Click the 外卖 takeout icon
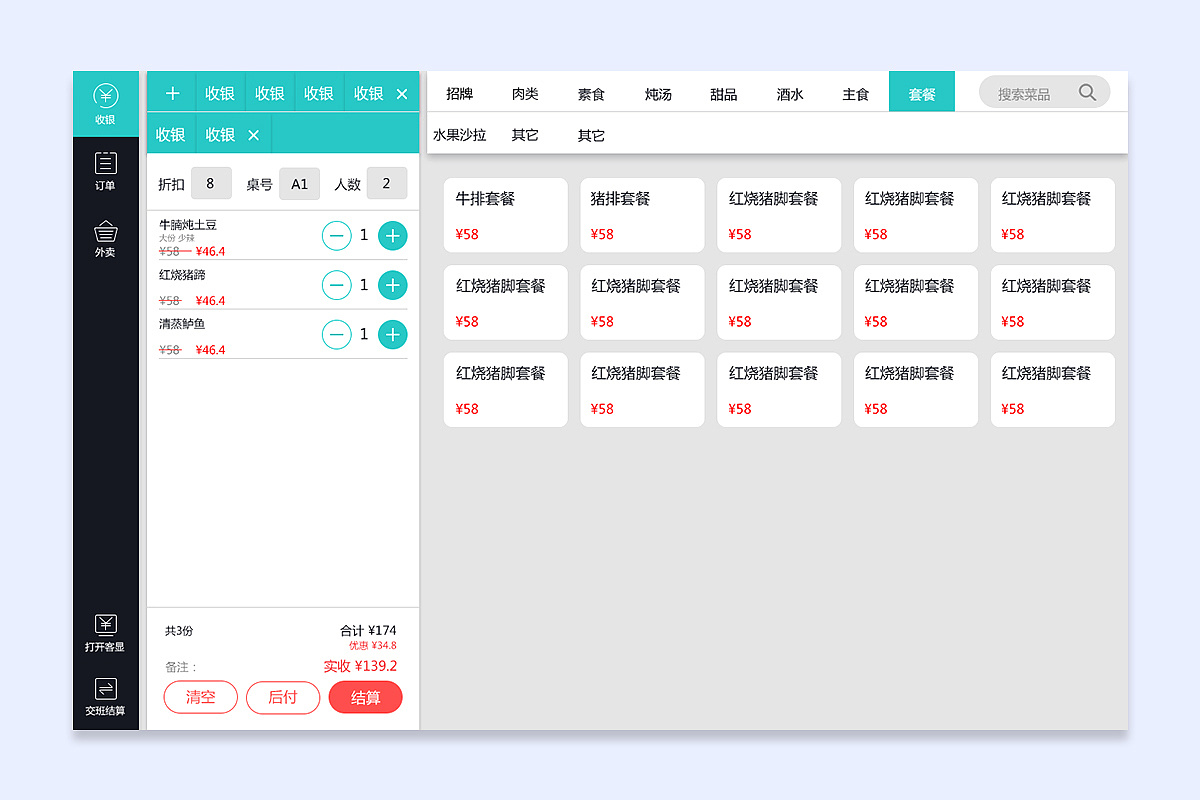Viewport: 1200px width, 800px height. point(105,237)
